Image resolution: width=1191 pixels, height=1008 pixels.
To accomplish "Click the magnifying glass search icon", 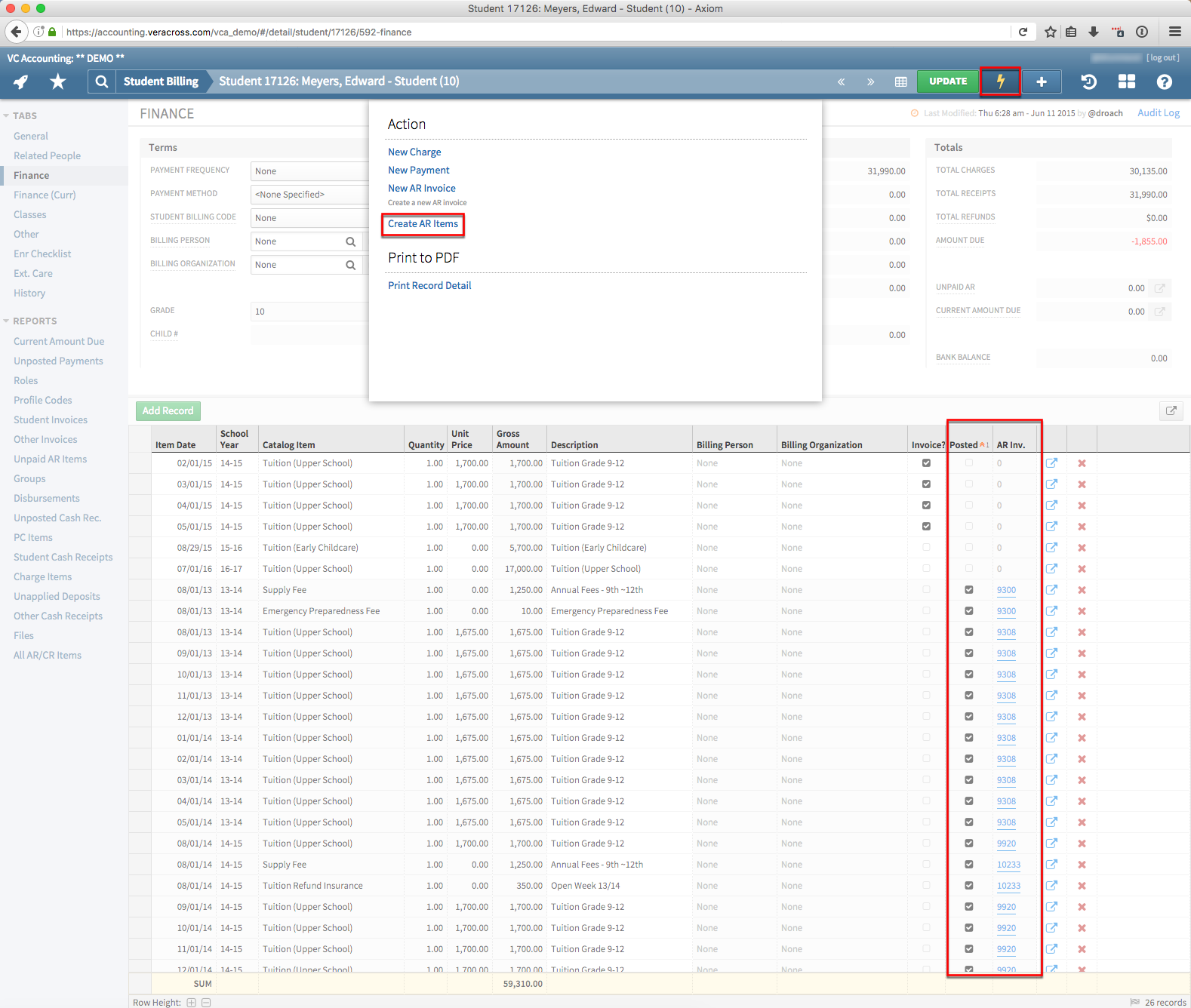I will coord(101,81).
